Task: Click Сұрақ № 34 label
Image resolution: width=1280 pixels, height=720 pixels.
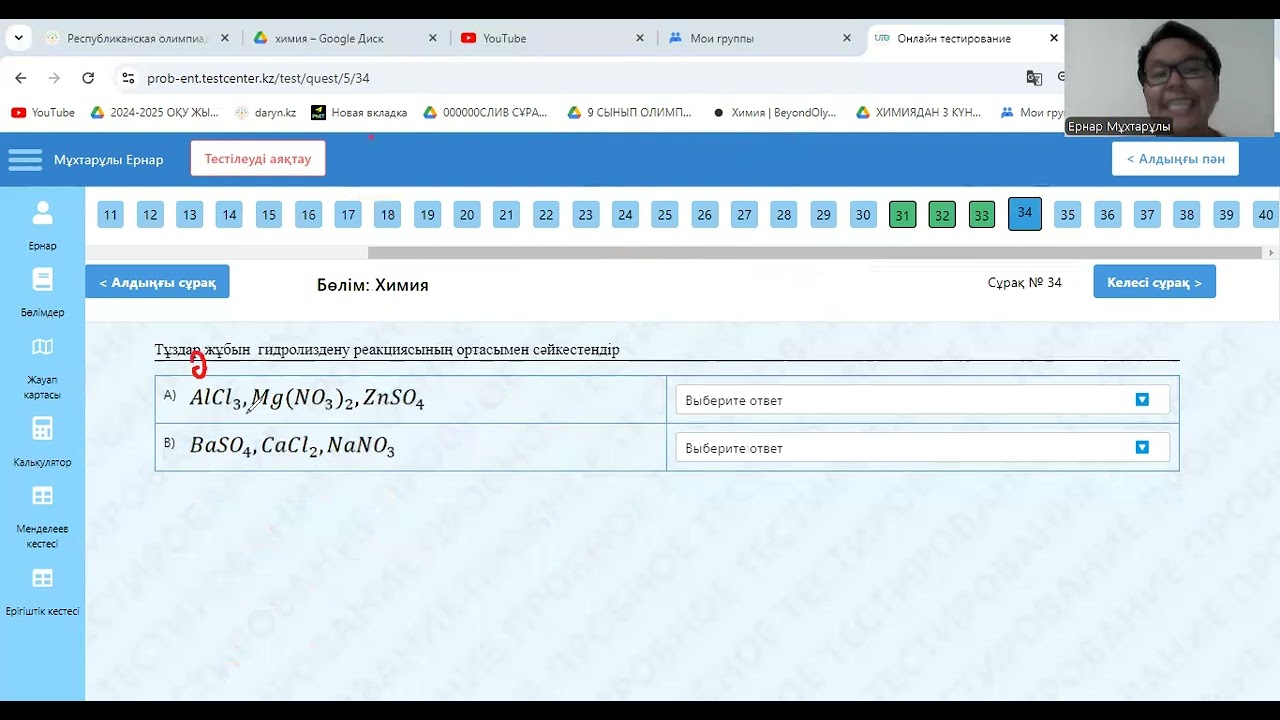Action: click(x=1024, y=283)
